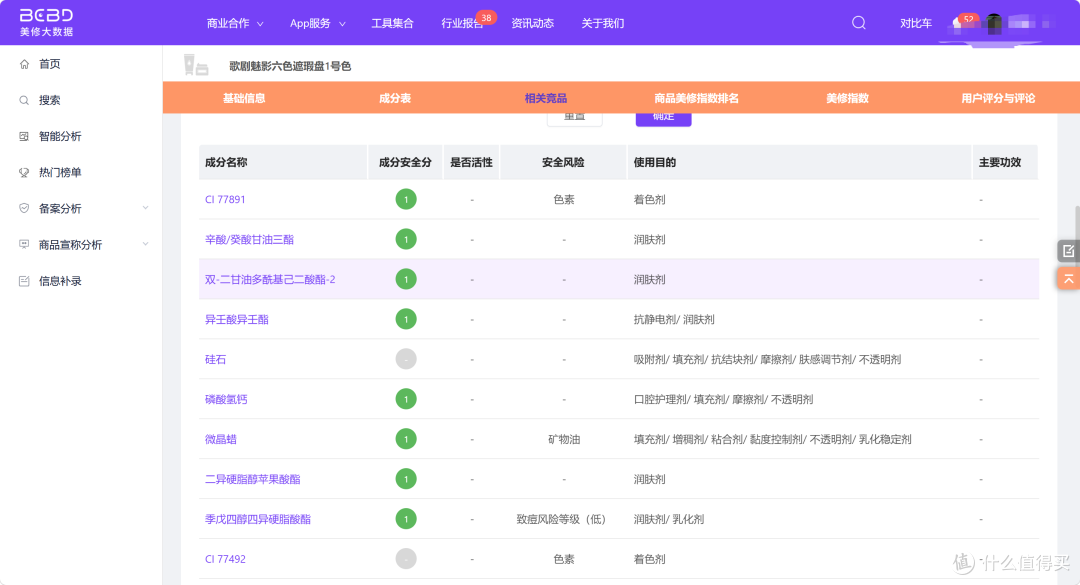This screenshot has width=1080, height=585.
Task: Click the product thumbnail next to title
Action: (196, 65)
